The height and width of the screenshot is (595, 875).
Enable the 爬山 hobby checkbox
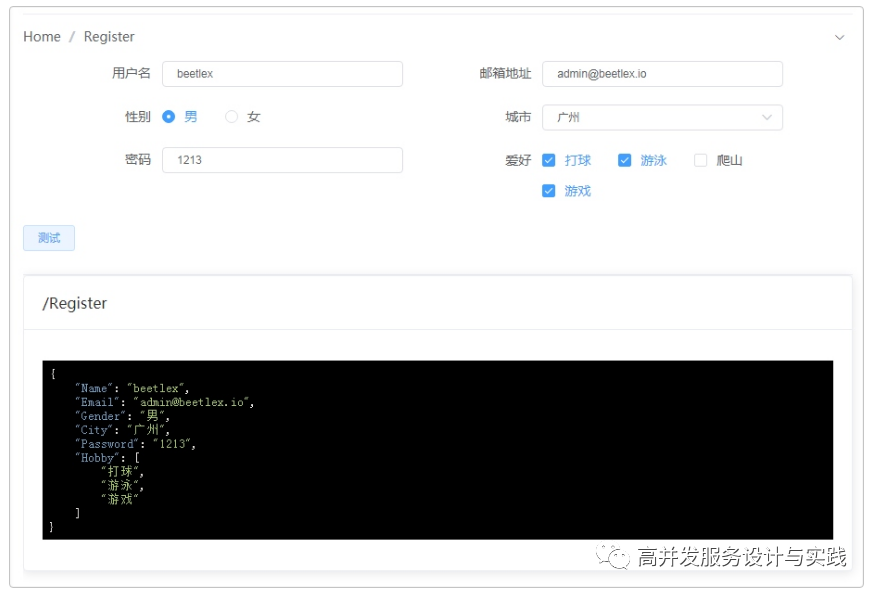701,159
